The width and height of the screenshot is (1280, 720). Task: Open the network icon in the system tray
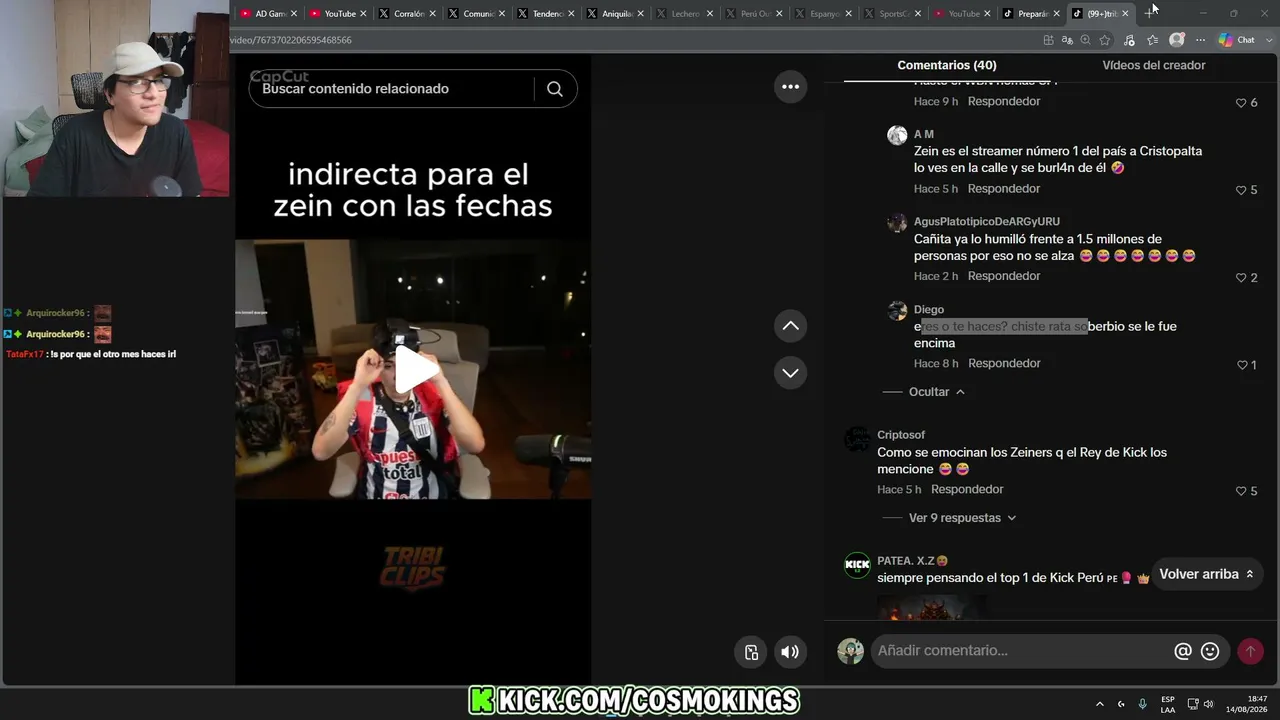point(1193,704)
